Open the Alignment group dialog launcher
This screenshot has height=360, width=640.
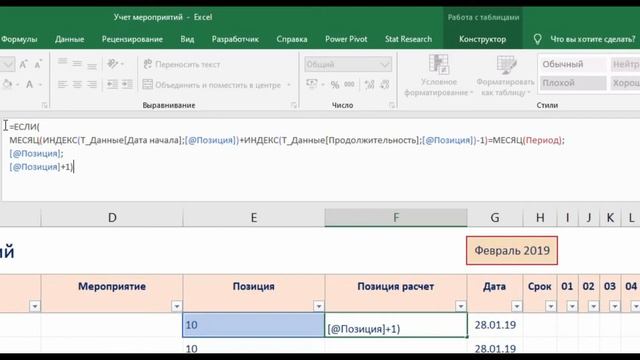293,105
